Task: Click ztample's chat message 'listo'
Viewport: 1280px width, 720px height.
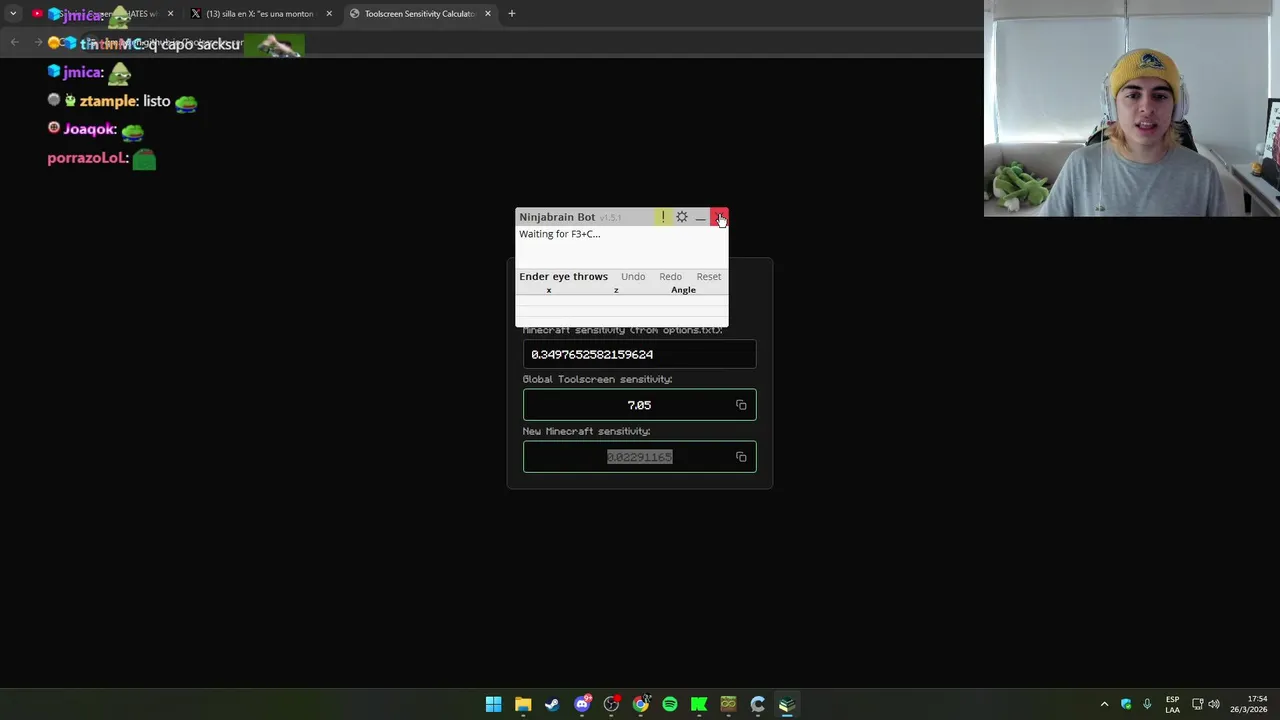Action: pos(157,101)
